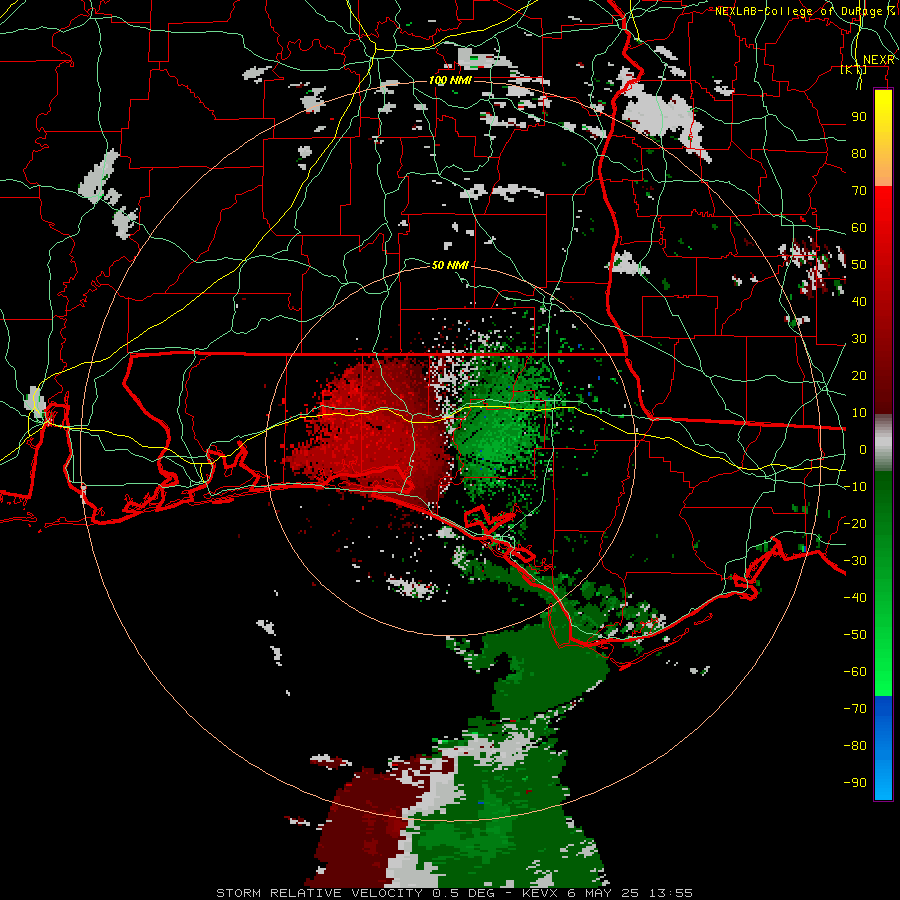This screenshot has height=900, width=900.
Task: Select the 20 value on velocity scale
Action: coord(859,375)
